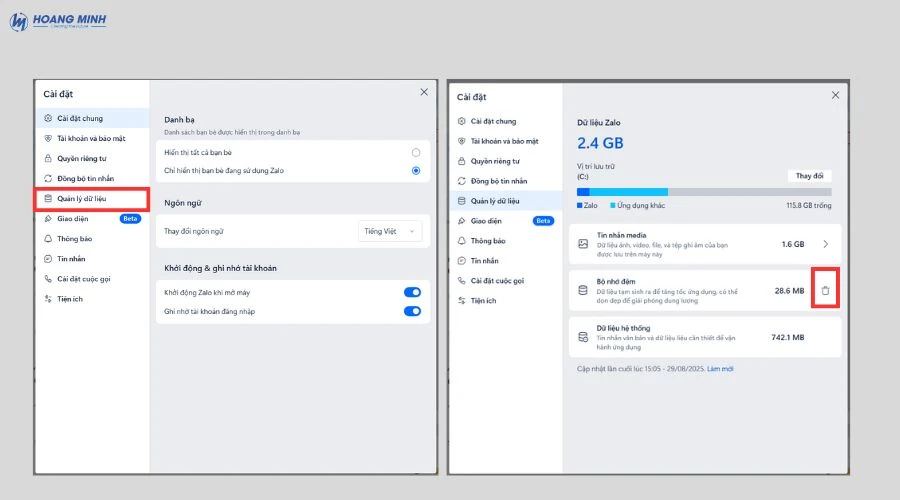Click the storage icon of Bộ nhớ đệm row
900x500 pixels.
(583, 290)
